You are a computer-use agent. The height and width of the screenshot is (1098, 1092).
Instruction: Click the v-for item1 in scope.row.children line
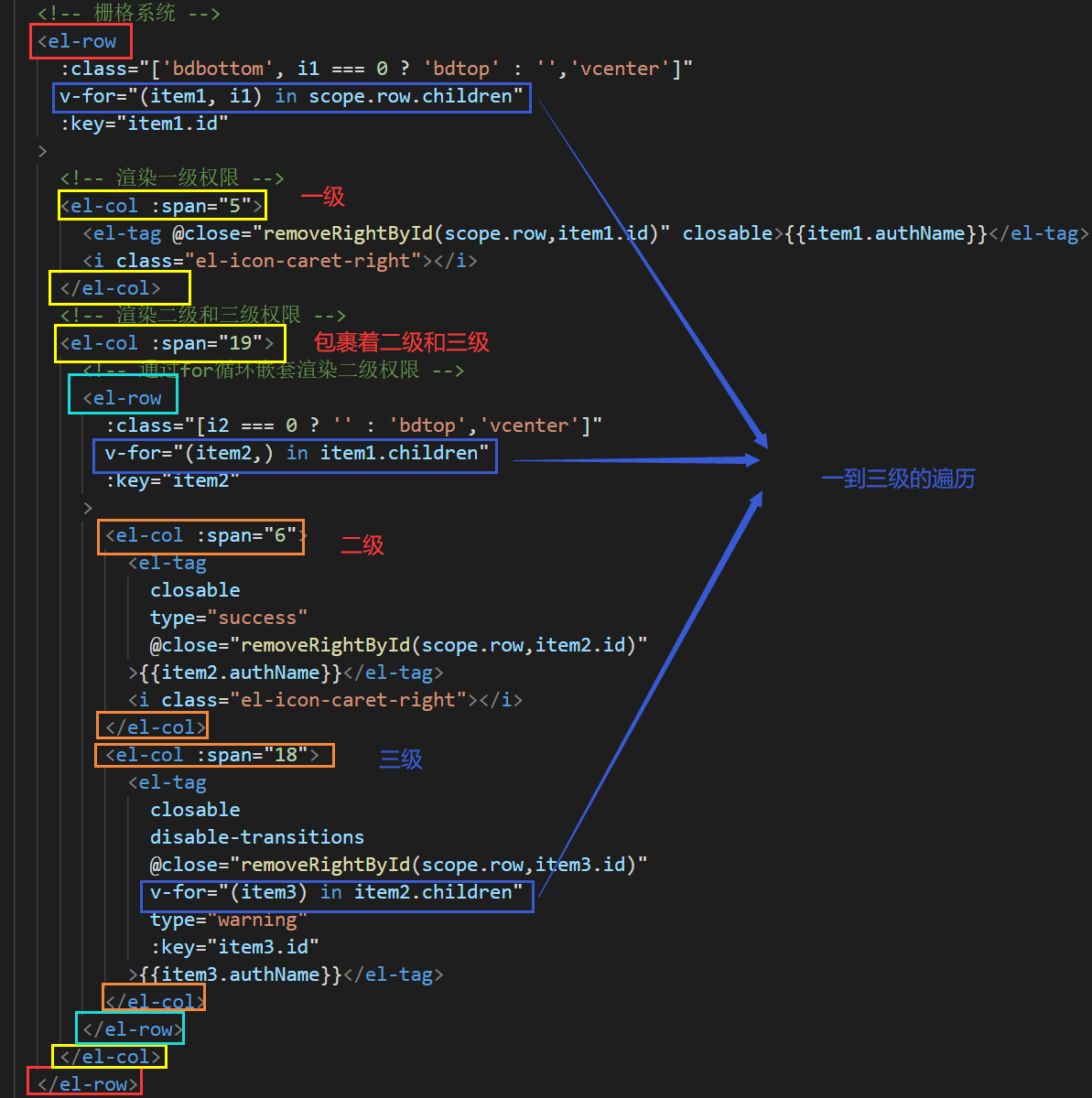coord(291,96)
